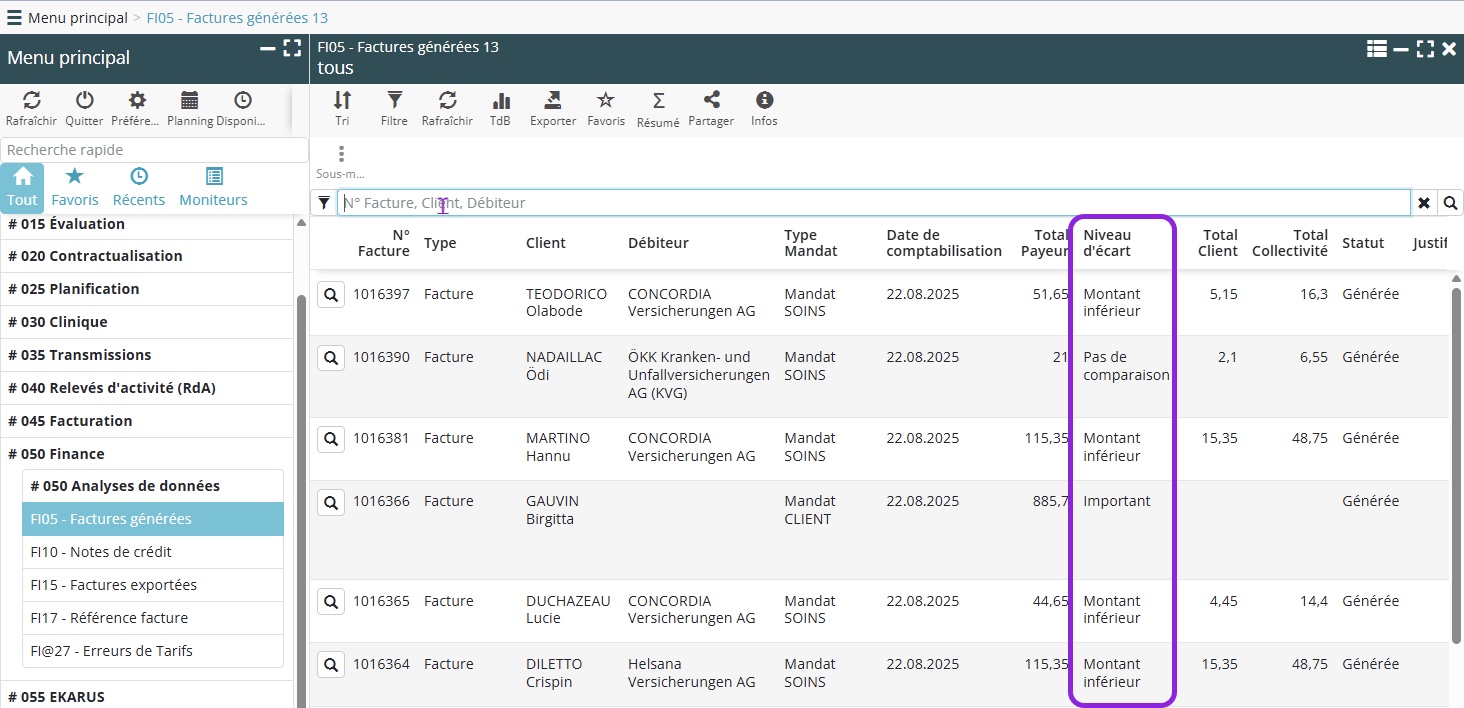This screenshot has height=708, width=1464.
Task: Clear the invoice search field with X
Action: coord(1424,203)
